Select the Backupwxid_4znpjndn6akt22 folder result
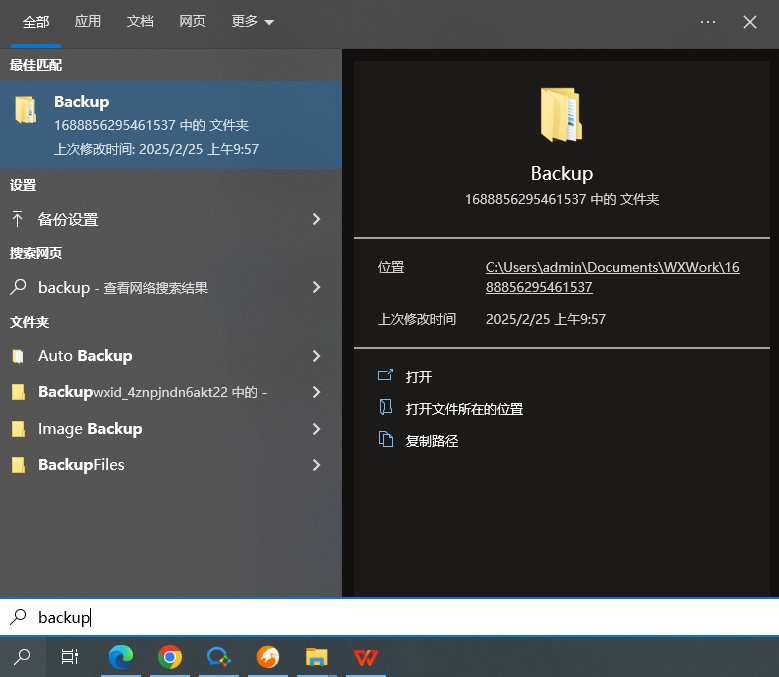Viewport: 779px width, 677px height. coord(171,392)
